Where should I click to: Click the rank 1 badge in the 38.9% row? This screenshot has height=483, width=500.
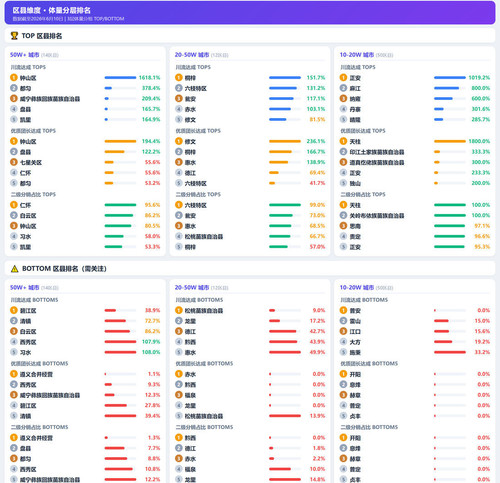(14, 310)
